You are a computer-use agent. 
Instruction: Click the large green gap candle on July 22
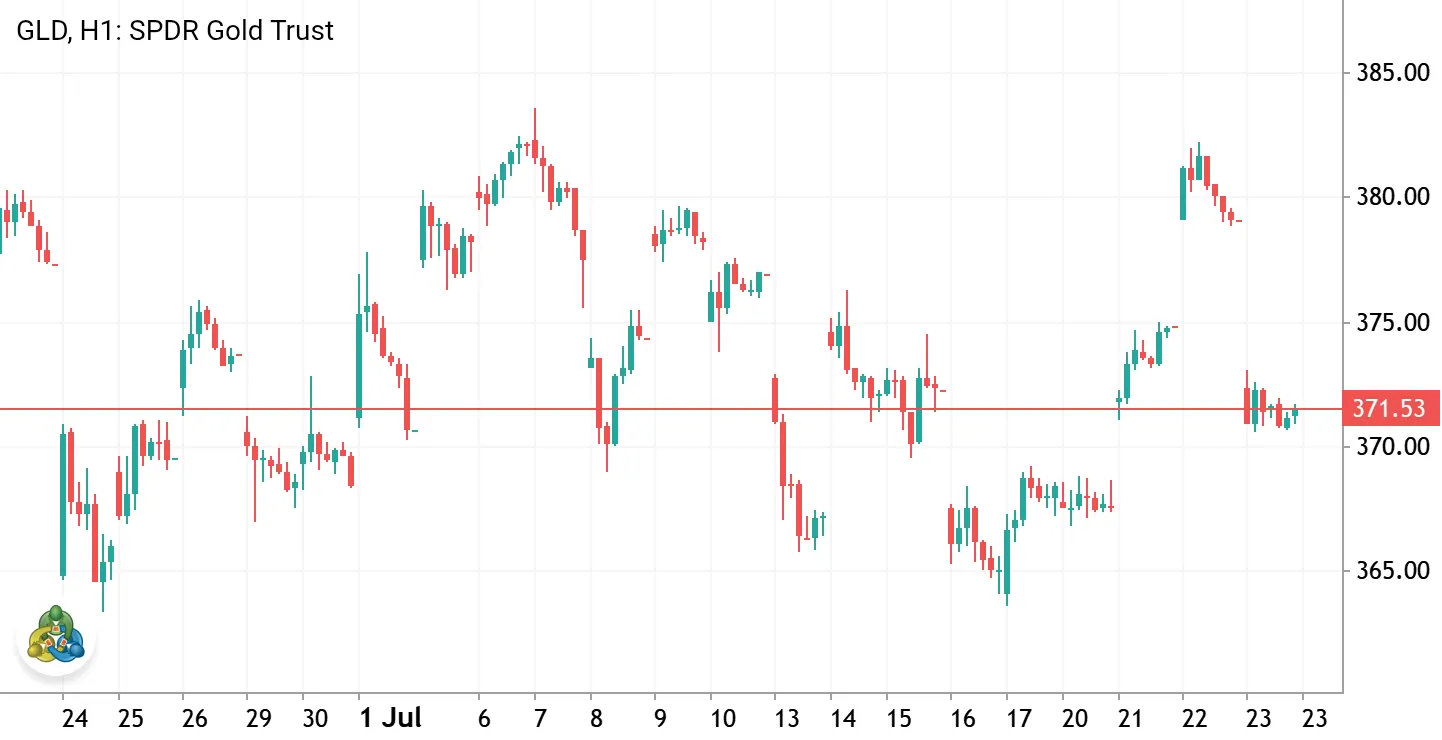tap(1183, 193)
